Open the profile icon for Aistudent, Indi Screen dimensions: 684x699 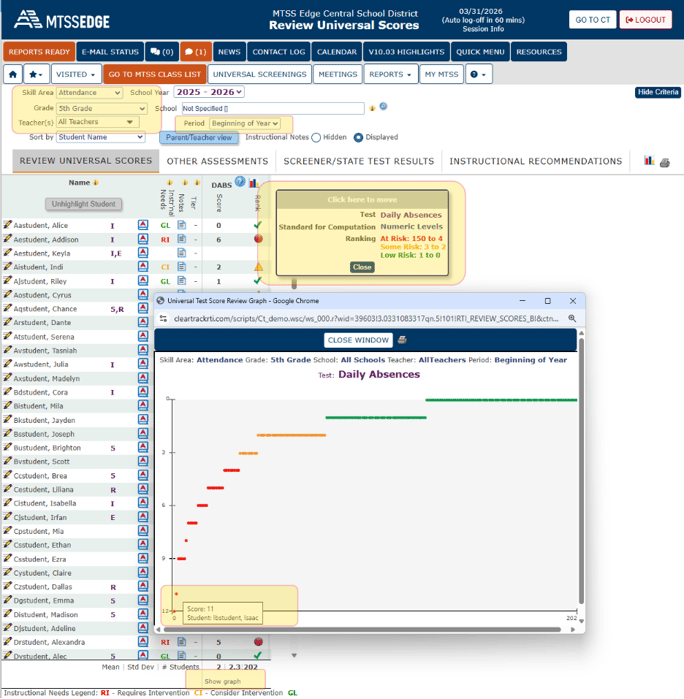point(143,268)
